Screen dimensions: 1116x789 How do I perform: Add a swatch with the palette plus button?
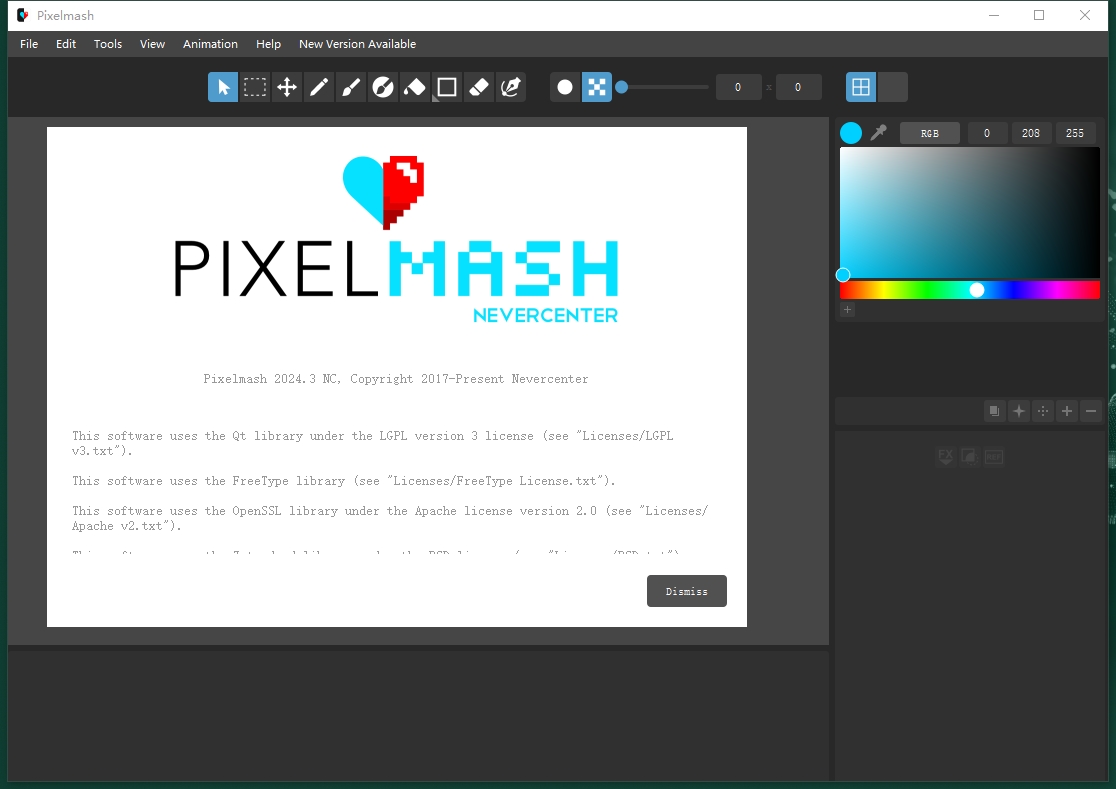[847, 309]
